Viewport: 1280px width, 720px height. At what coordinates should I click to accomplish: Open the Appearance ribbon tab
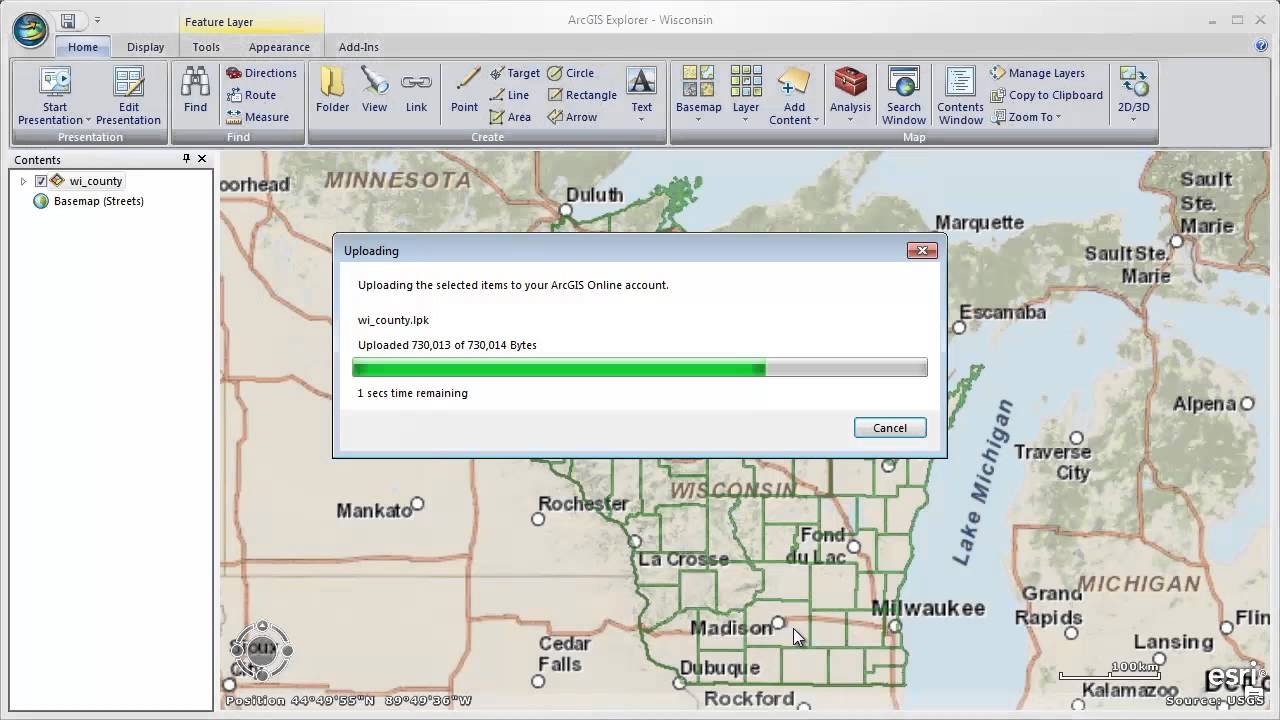tap(279, 47)
